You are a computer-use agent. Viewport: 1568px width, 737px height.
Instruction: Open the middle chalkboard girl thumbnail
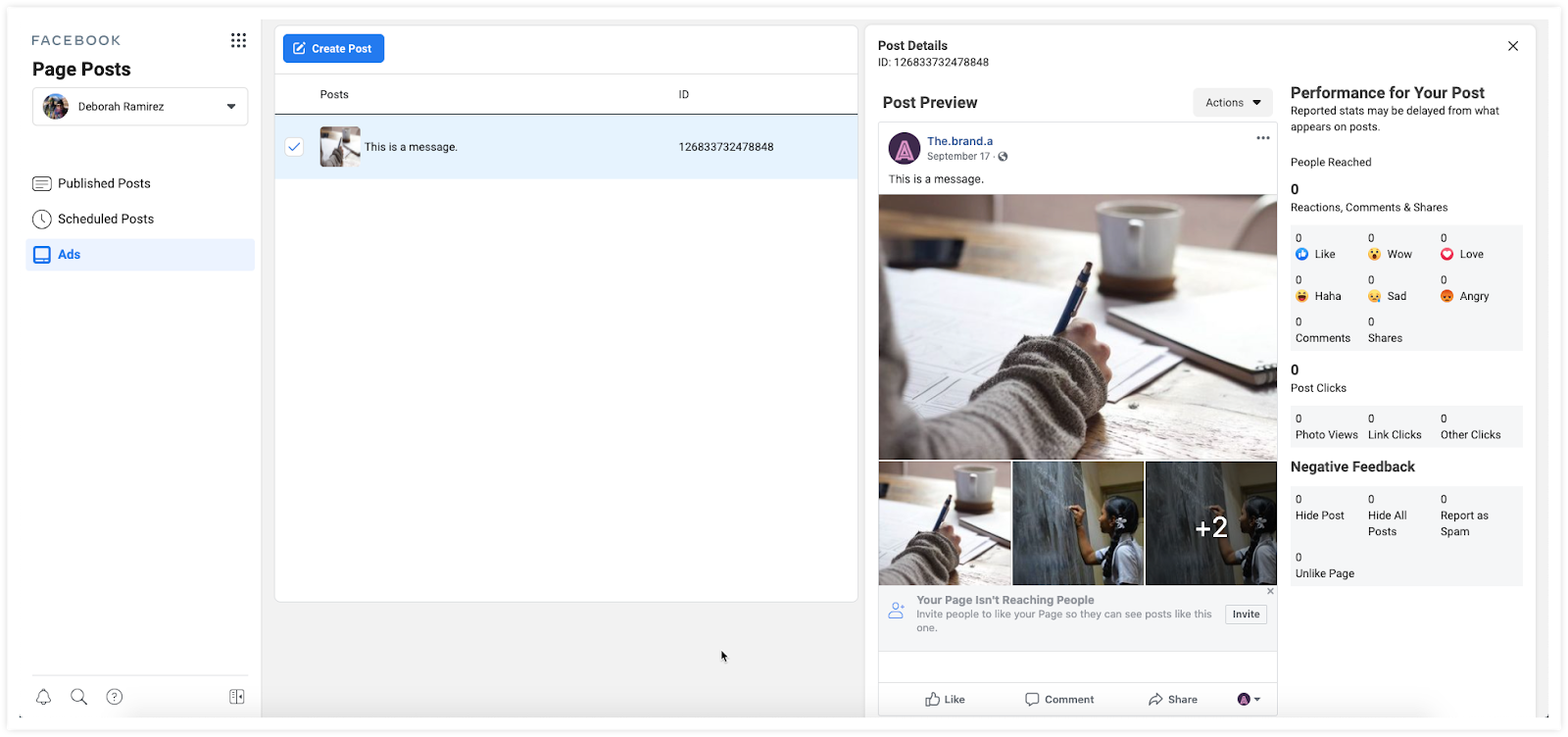[1078, 523]
